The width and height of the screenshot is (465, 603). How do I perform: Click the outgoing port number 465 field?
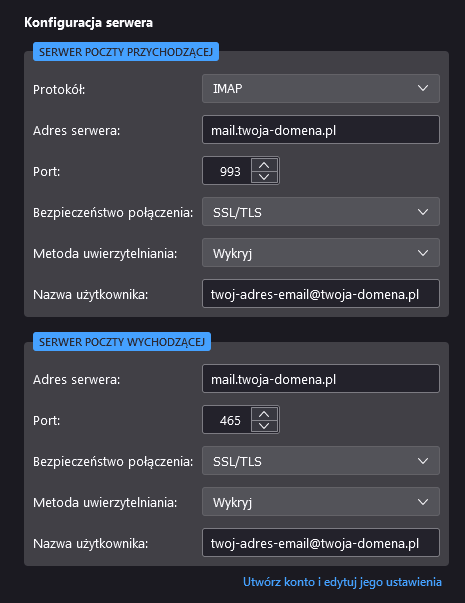click(227, 420)
